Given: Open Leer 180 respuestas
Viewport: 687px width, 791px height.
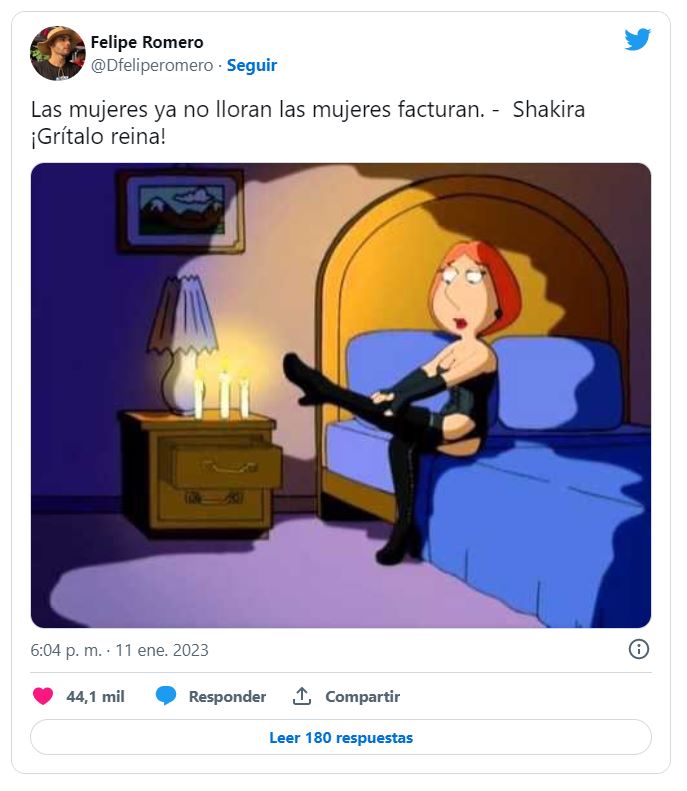Looking at the screenshot, I should coord(341,738).
